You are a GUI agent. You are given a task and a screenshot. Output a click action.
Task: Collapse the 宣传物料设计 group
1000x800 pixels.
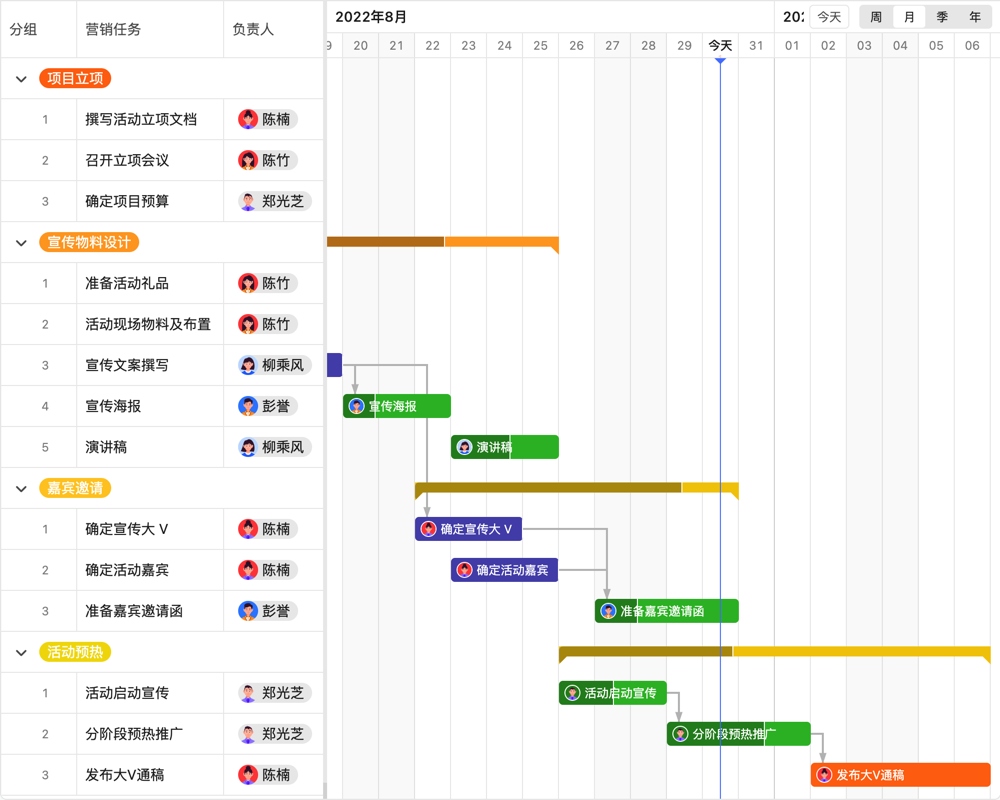[x=21, y=242]
